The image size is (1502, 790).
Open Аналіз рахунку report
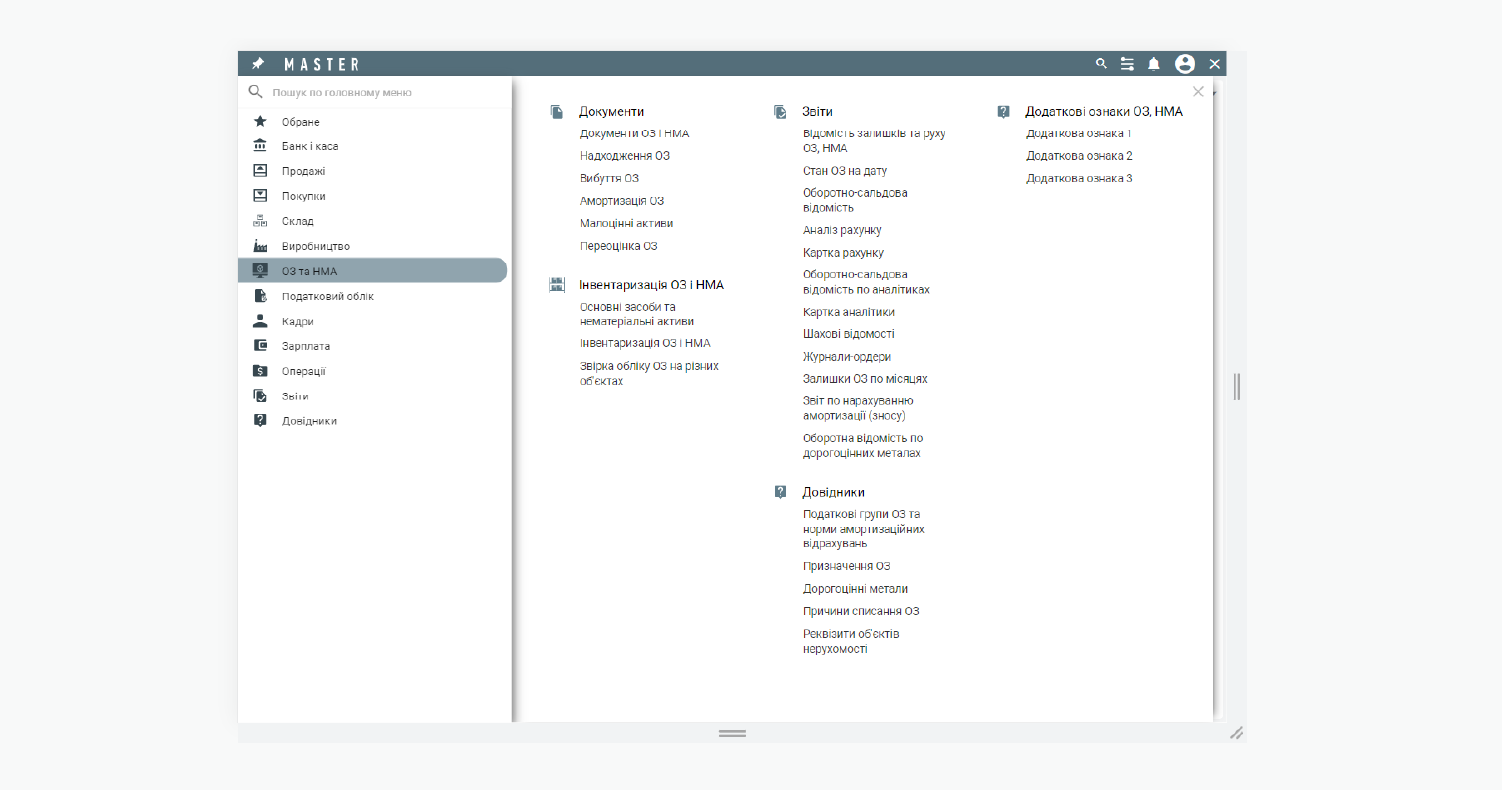pos(842,230)
